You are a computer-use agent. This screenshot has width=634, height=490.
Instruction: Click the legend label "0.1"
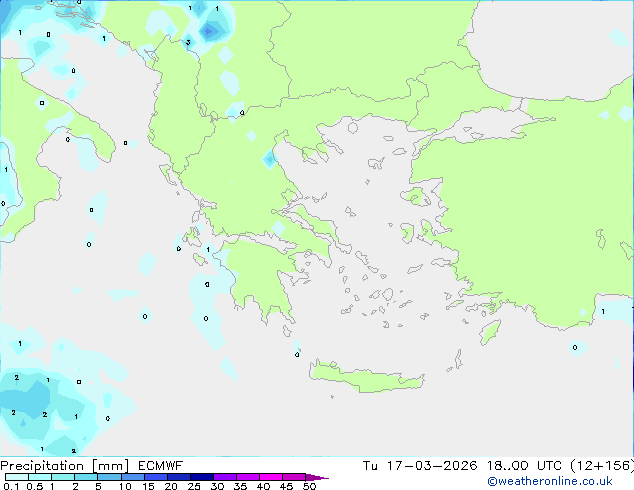[x=11, y=486]
